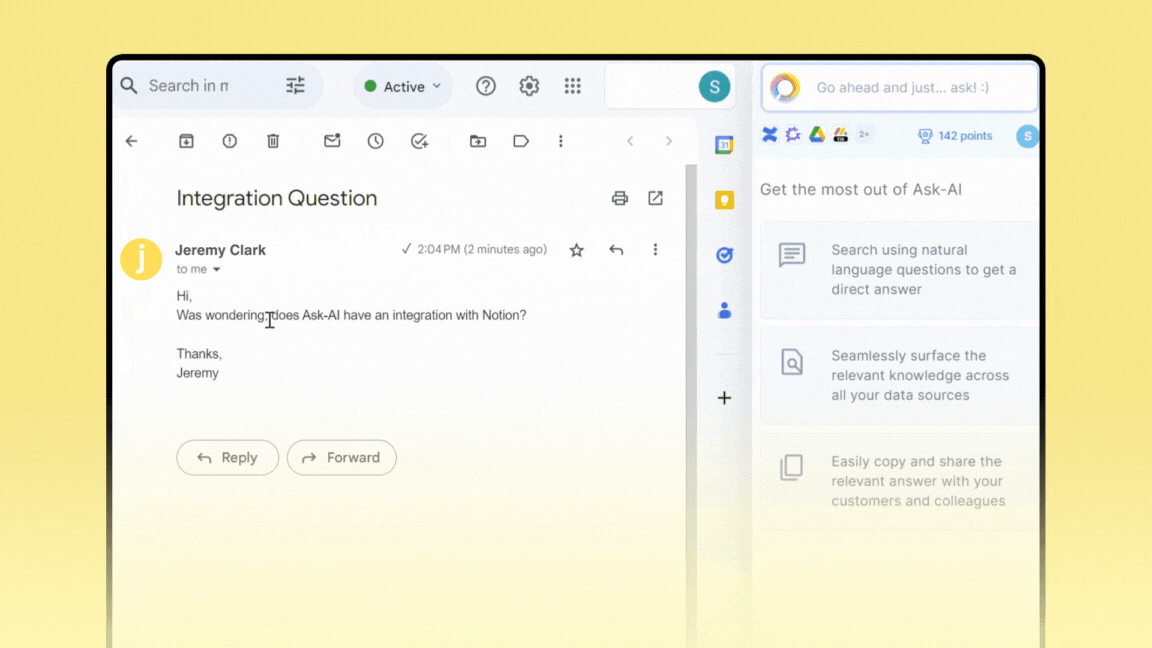
Task: Go to the newer email
Action: (630, 141)
